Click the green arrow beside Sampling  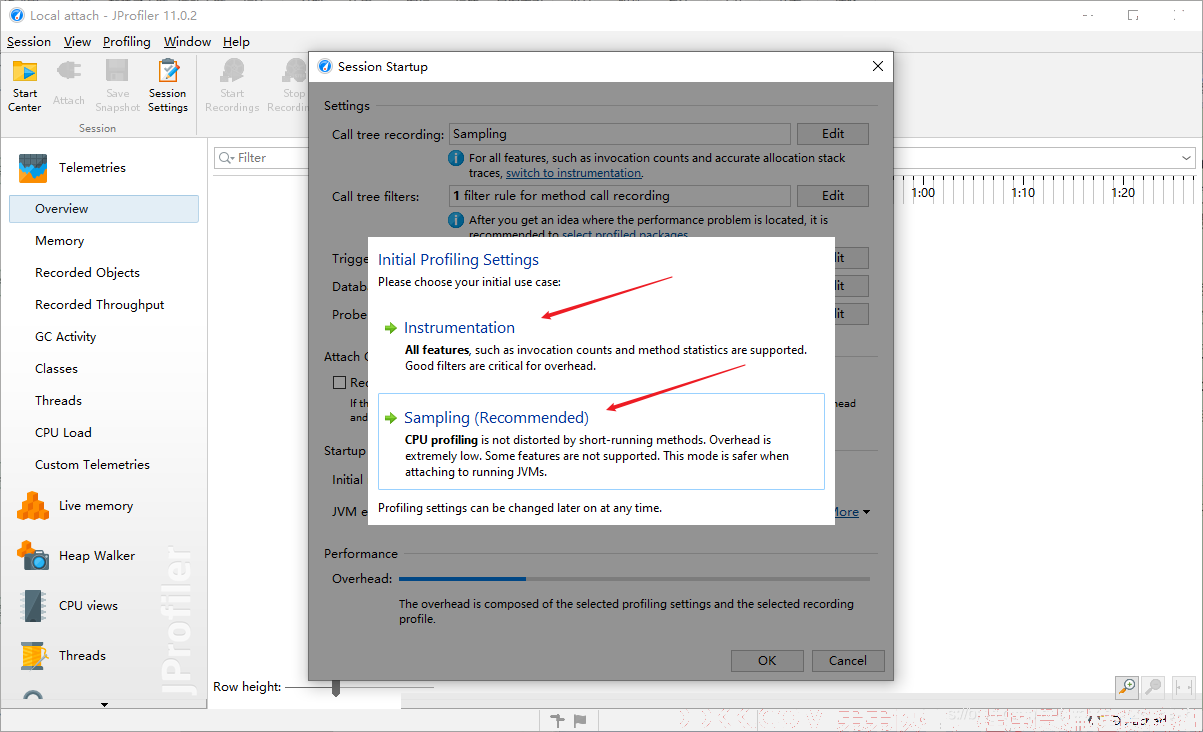click(391, 418)
